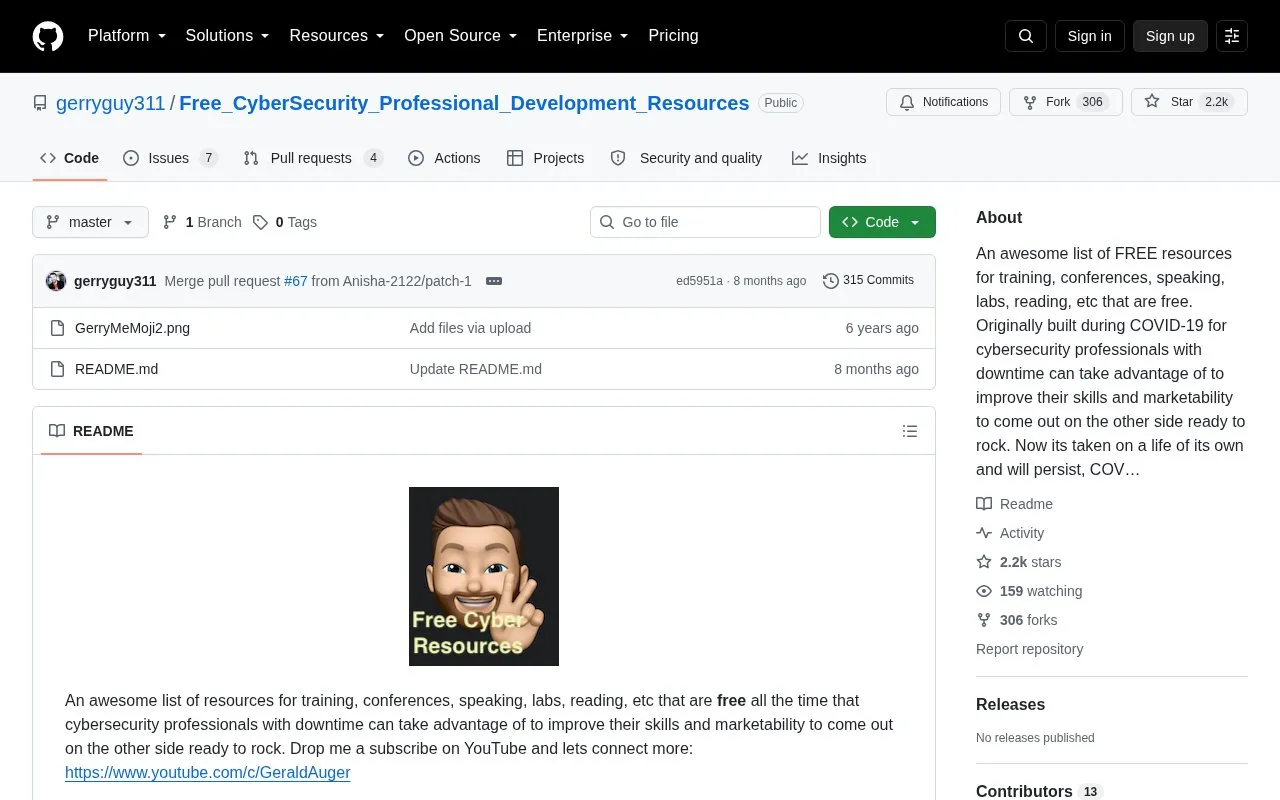
Task: Open the Resources dropdown menu
Action: point(337,36)
